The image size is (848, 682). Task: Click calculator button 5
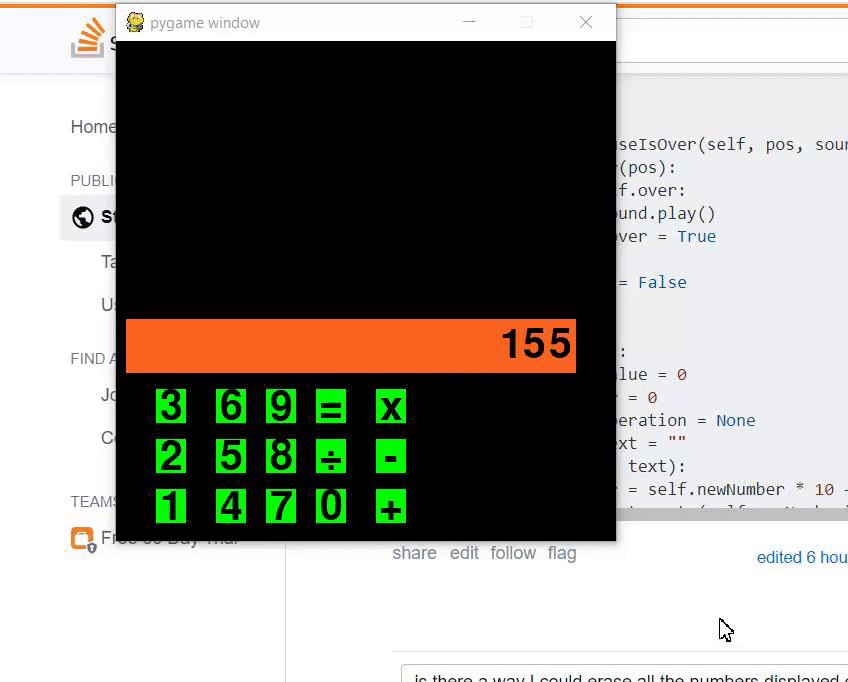pyautogui.click(x=231, y=456)
